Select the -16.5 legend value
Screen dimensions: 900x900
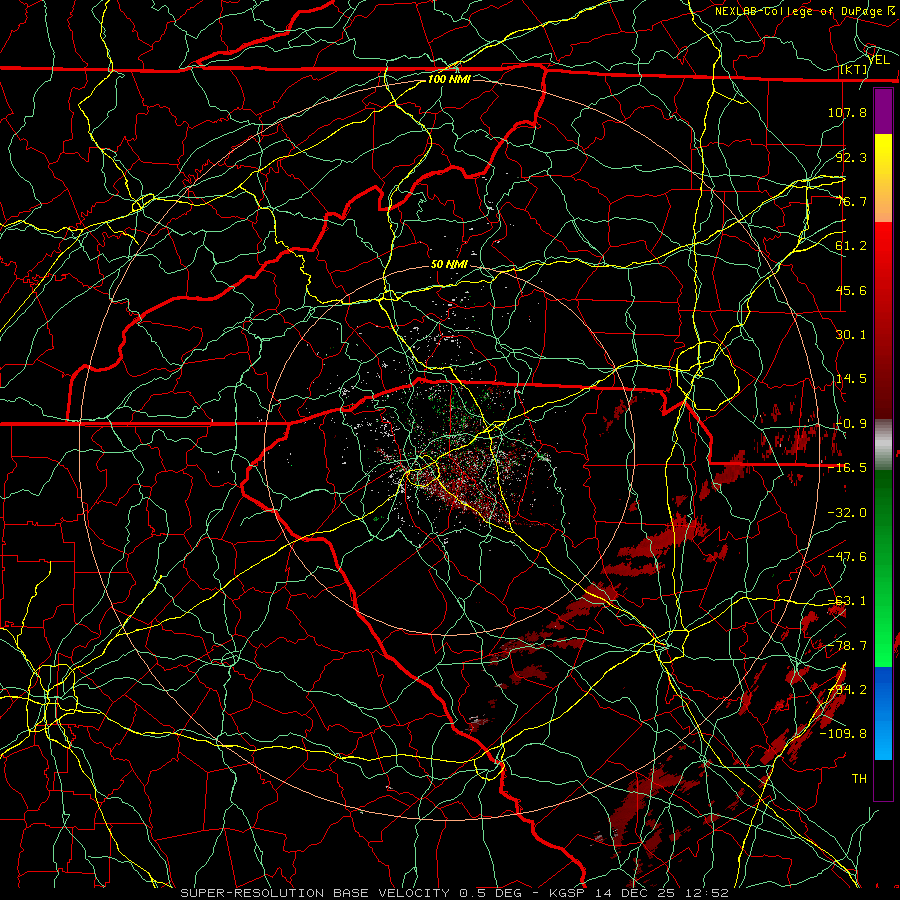click(x=847, y=468)
